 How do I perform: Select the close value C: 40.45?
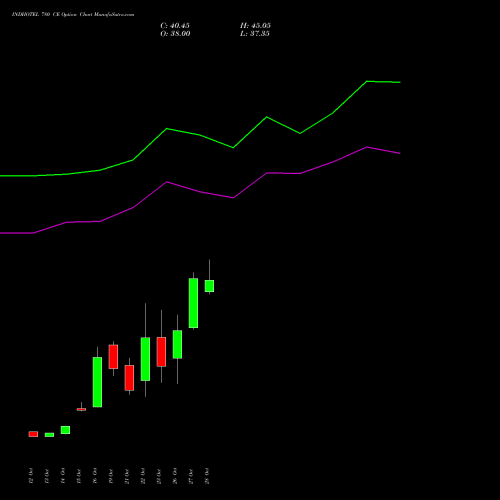(x=175, y=26)
